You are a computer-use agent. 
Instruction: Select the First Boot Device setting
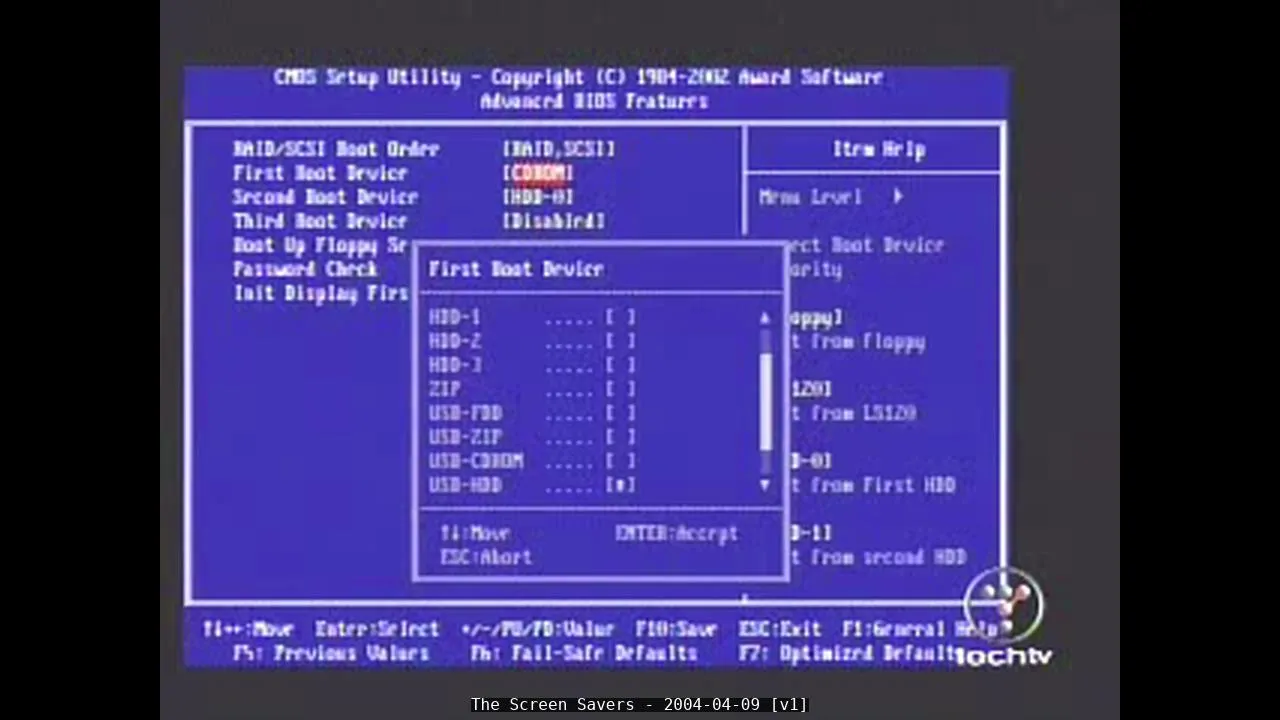coord(320,173)
